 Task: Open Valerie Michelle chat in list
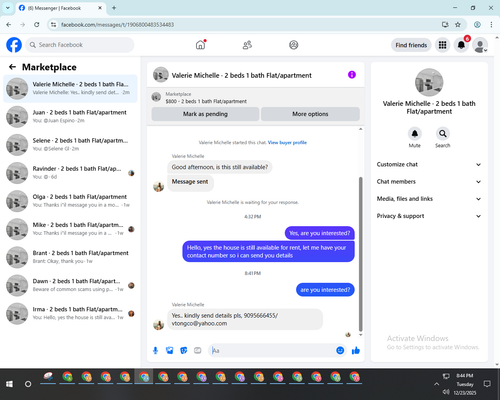pos(70,89)
